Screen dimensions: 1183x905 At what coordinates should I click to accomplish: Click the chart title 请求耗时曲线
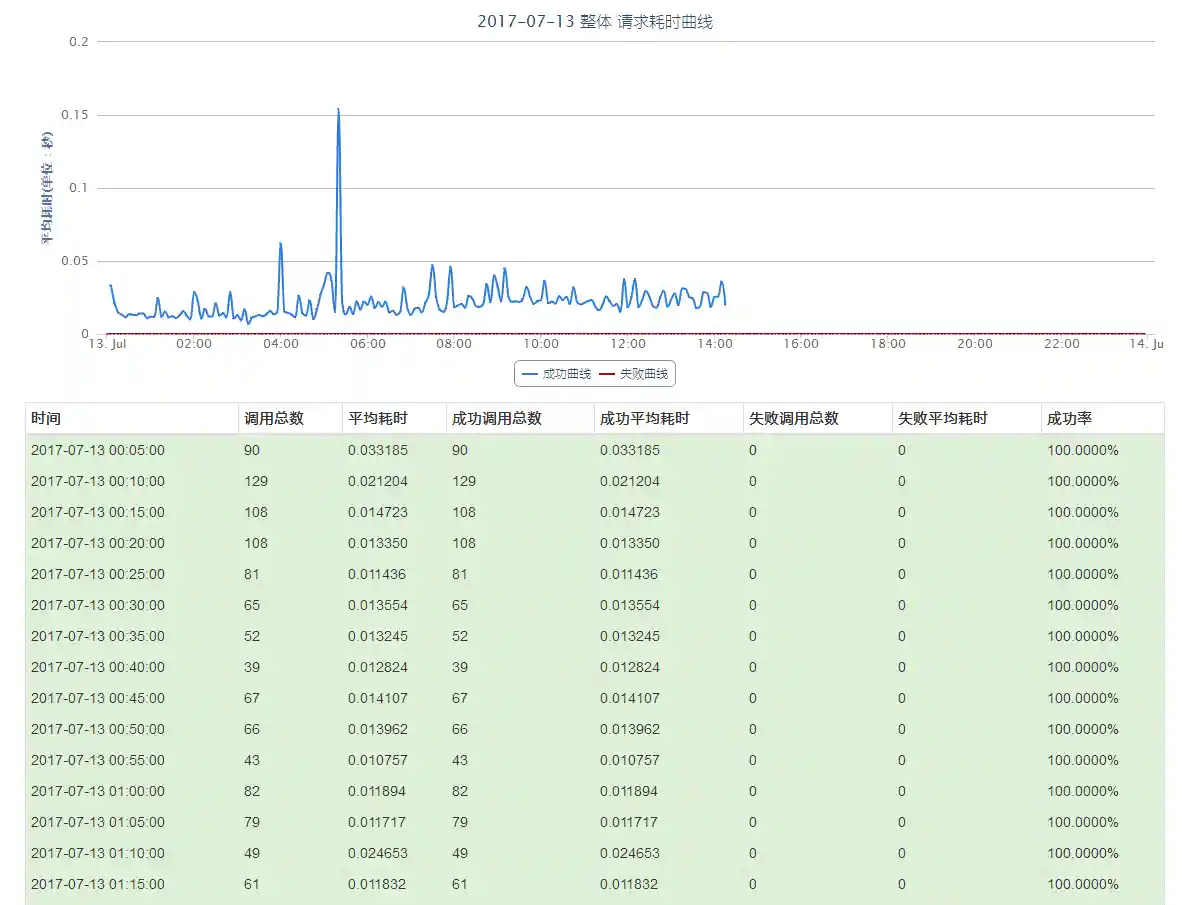595,21
